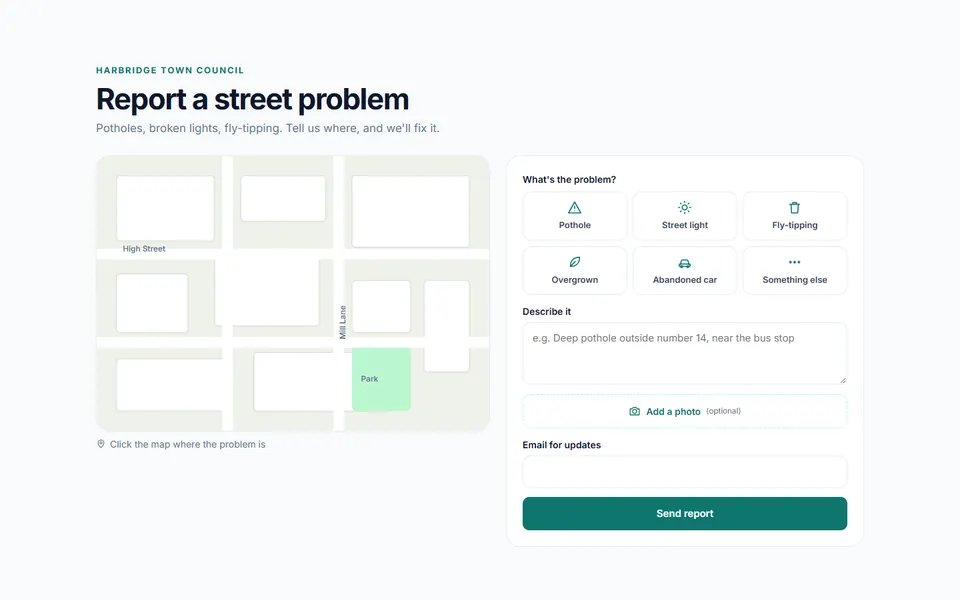
Task: Click the High Street label on the map
Action: pos(144,249)
